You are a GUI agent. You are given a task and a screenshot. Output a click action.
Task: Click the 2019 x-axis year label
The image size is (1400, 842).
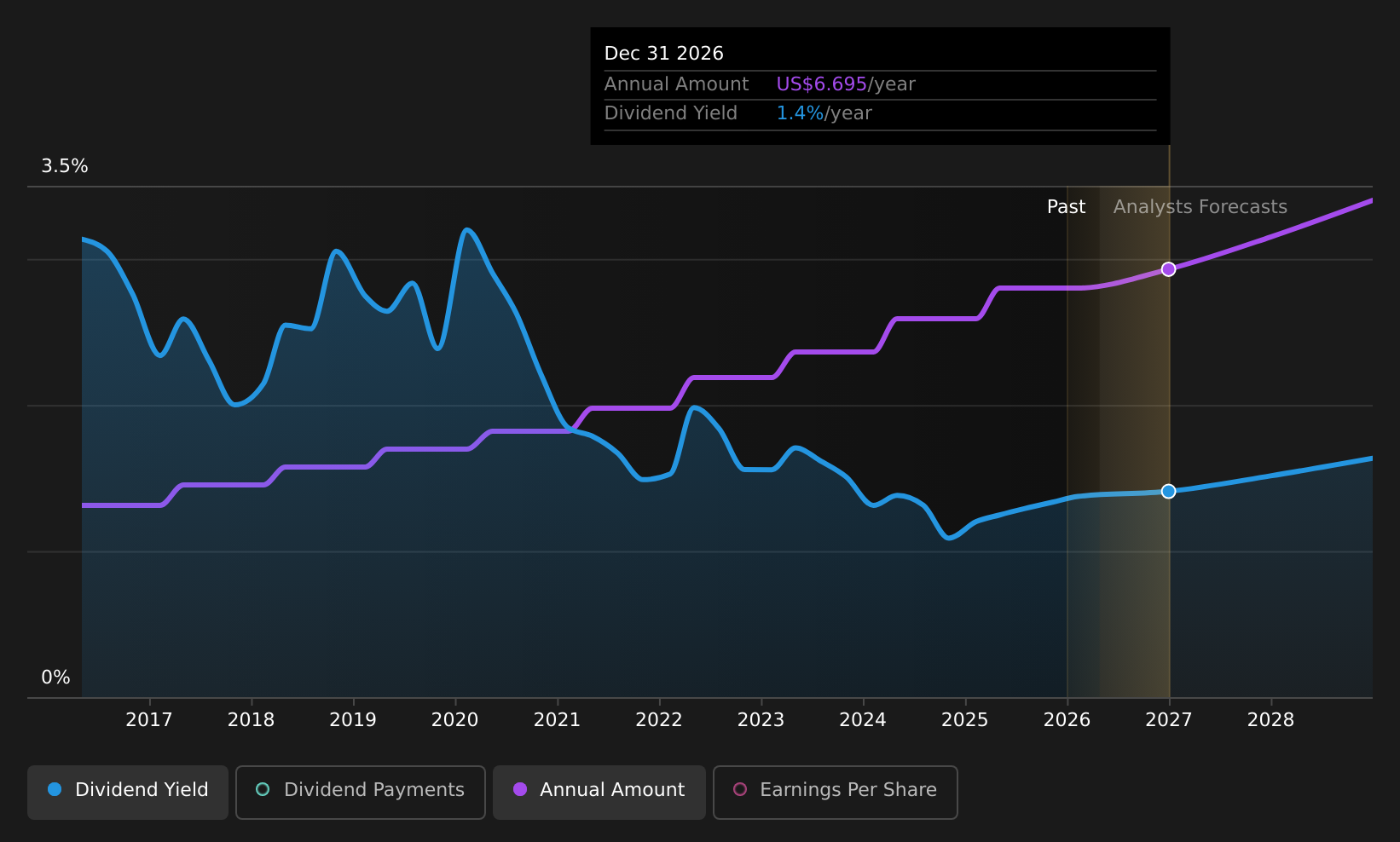[353, 720]
